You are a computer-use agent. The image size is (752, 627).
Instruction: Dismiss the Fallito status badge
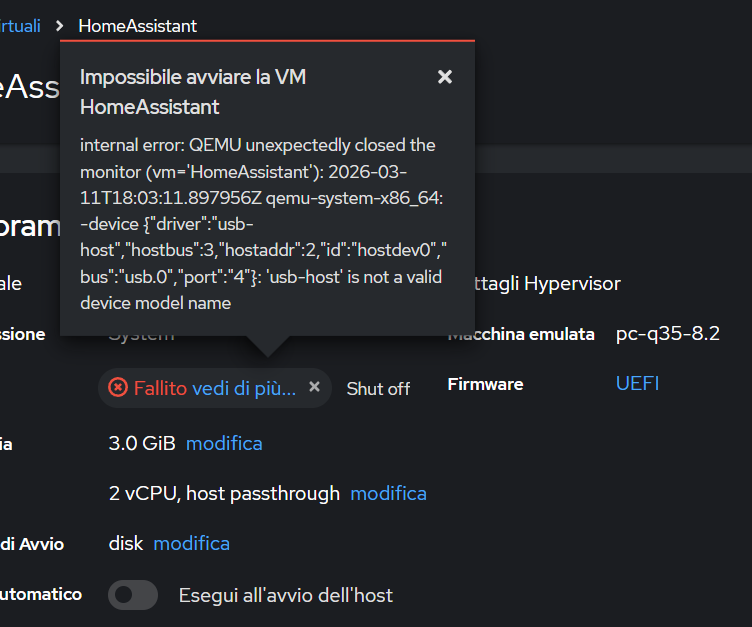pyautogui.click(x=314, y=387)
